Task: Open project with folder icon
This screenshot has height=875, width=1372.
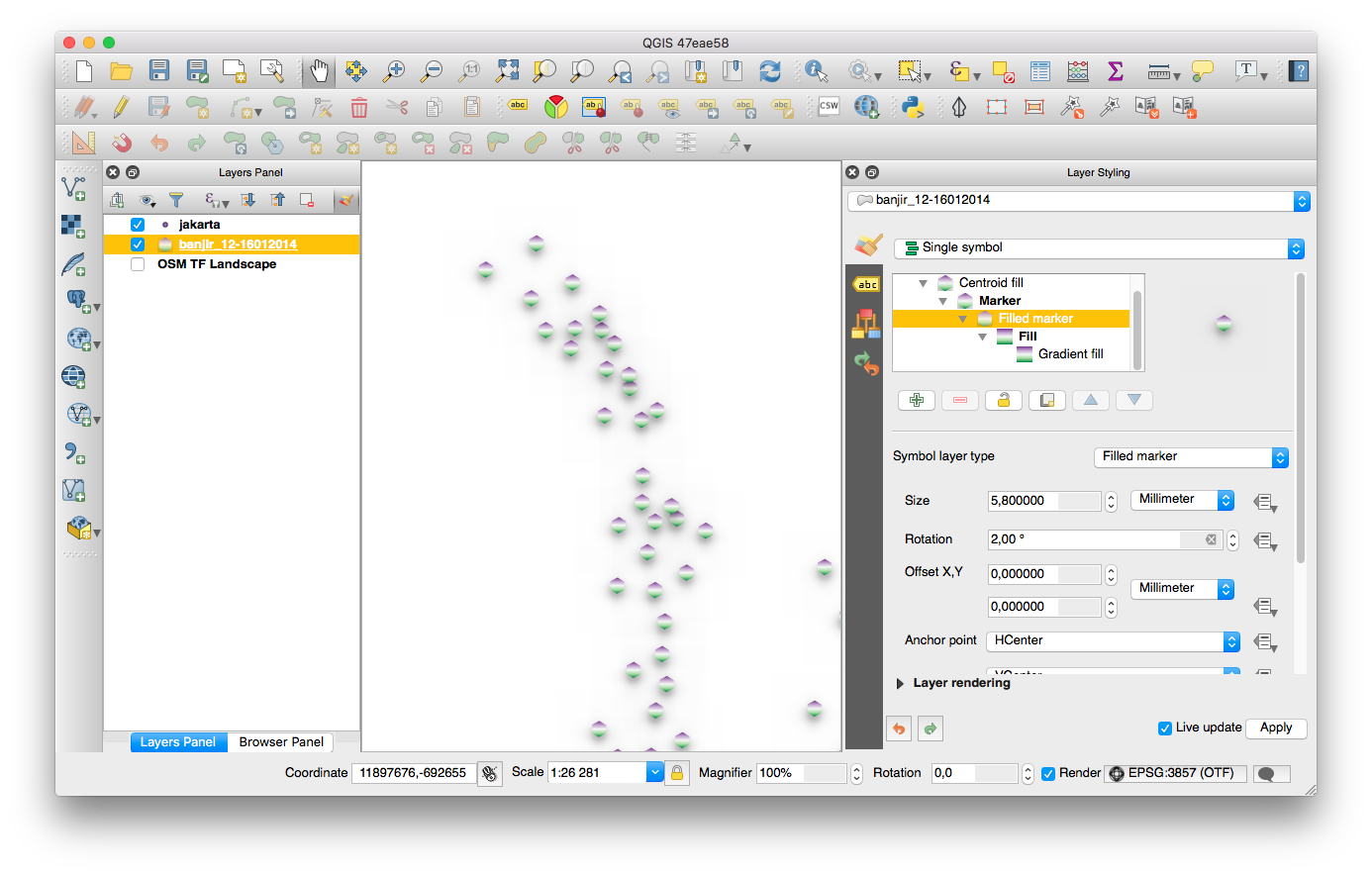Action: pyautogui.click(x=122, y=70)
